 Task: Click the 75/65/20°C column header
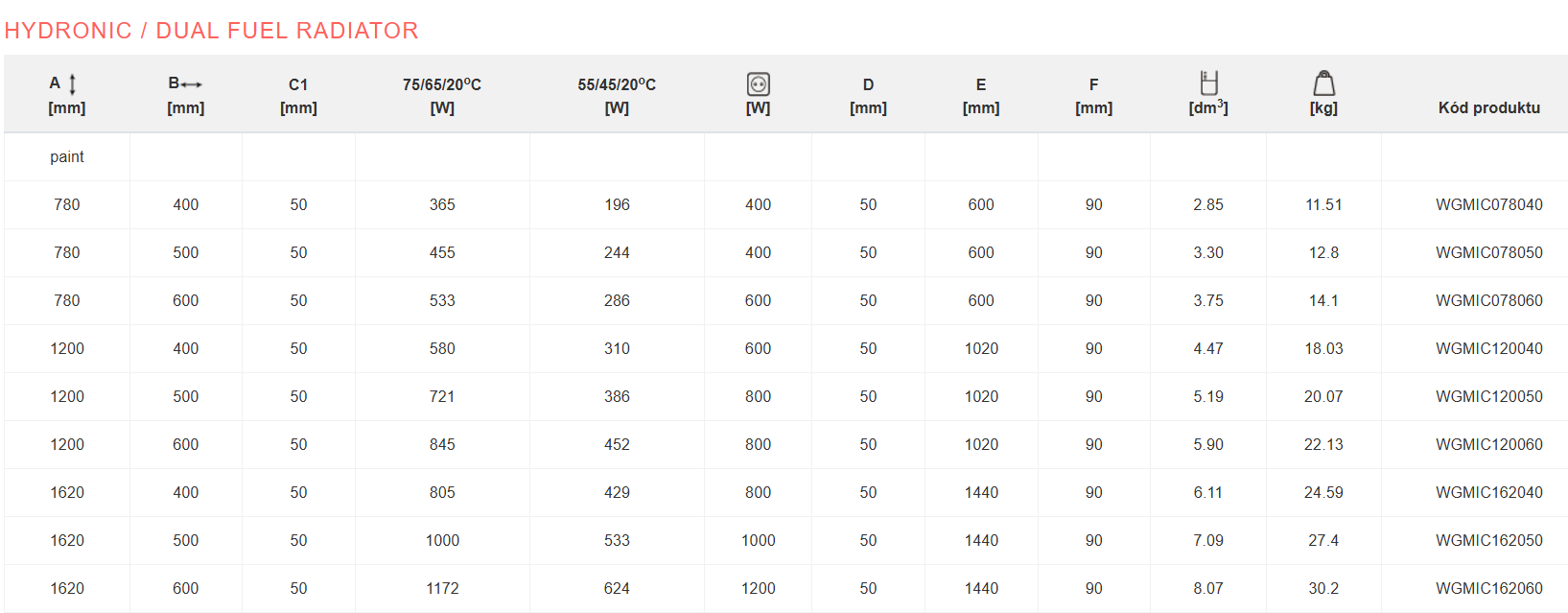(x=442, y=95)
